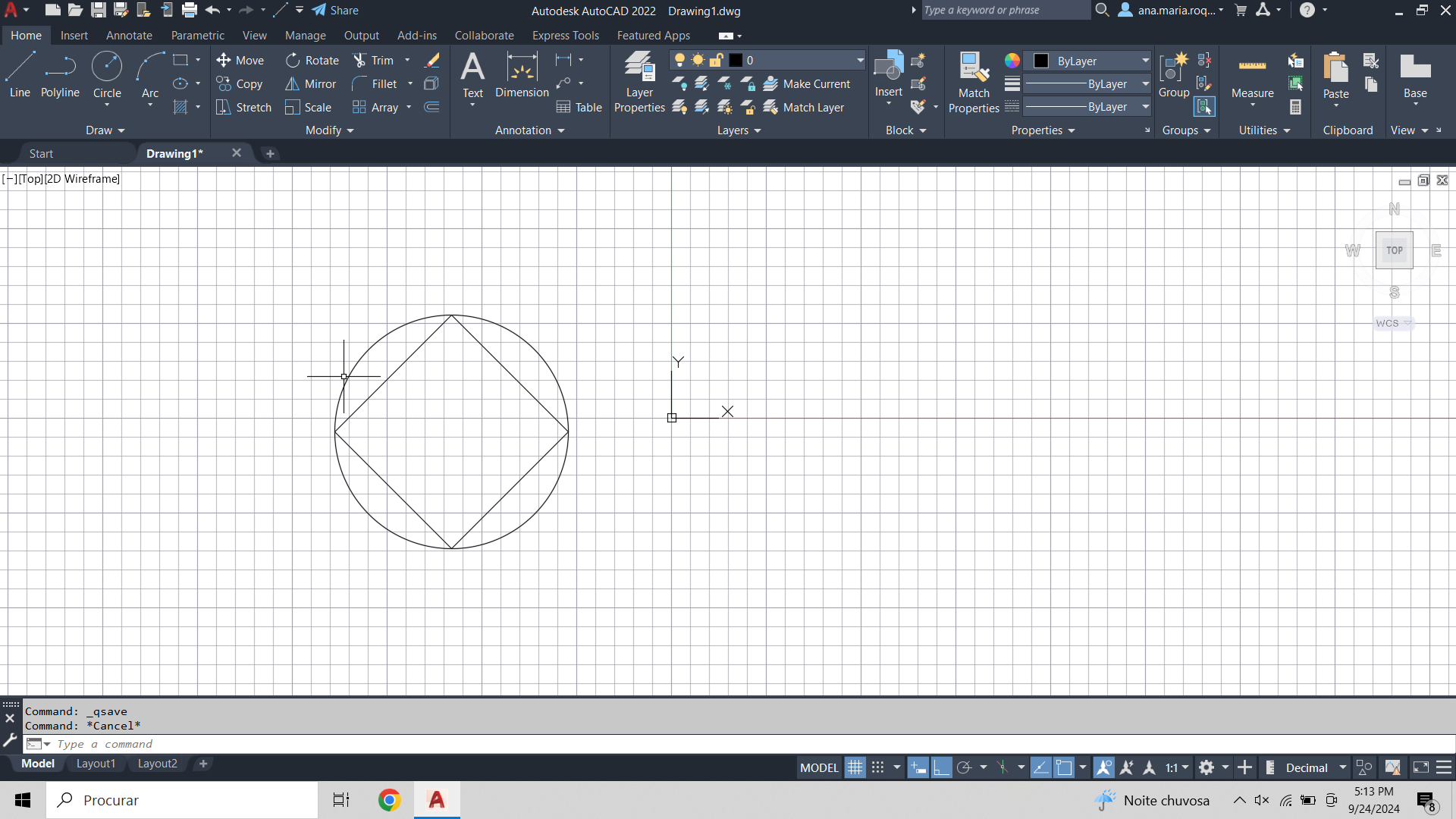Select the Line tool

click(20, 74)
